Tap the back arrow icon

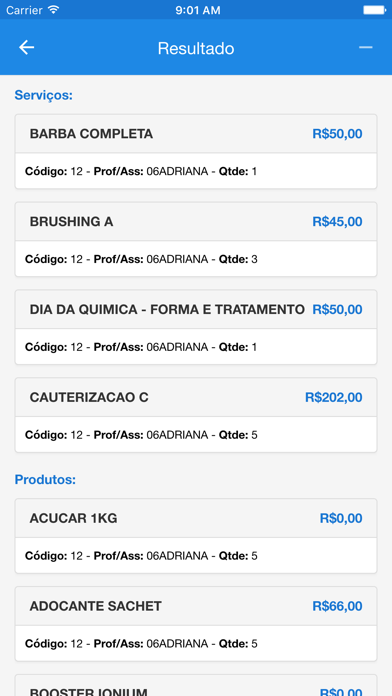tap(27, 47)
